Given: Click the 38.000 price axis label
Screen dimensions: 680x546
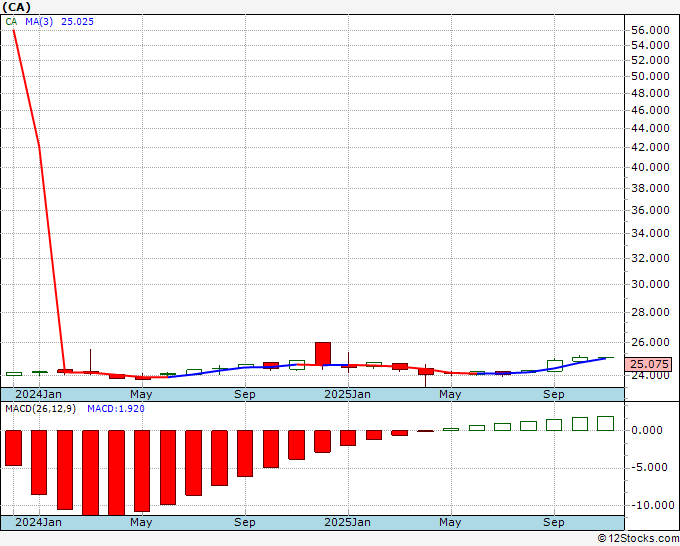Looking at the screenshot, I should [x=650, y=188].
